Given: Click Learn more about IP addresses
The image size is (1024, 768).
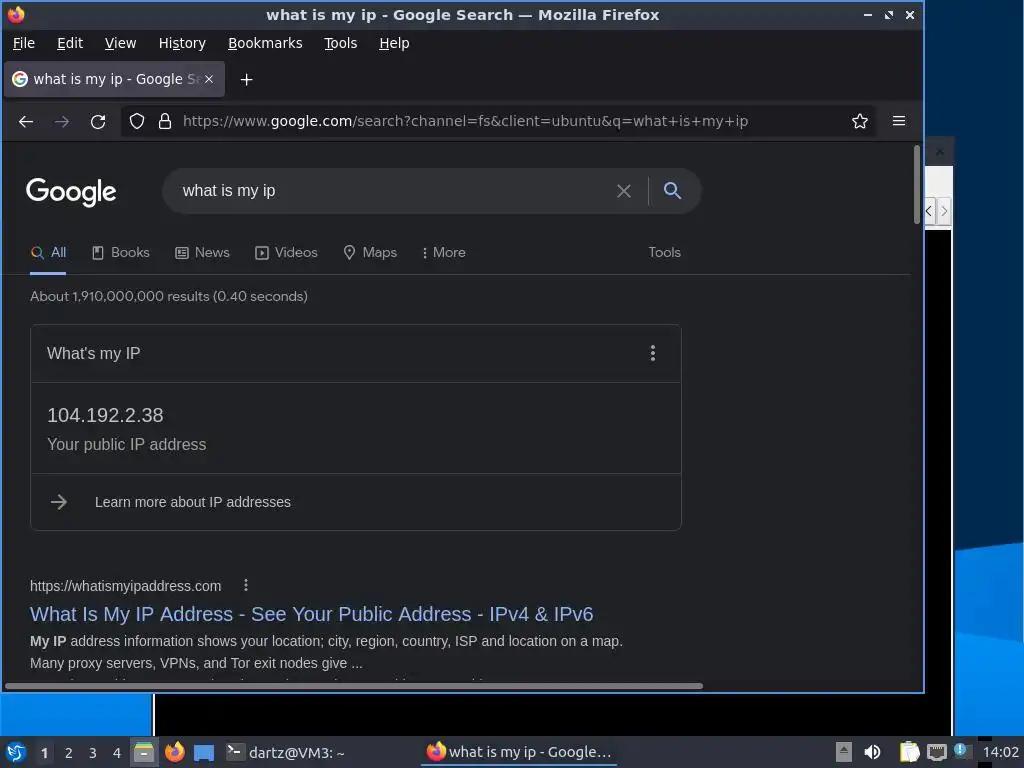Looking at the screenshot, I should [193, 502].
